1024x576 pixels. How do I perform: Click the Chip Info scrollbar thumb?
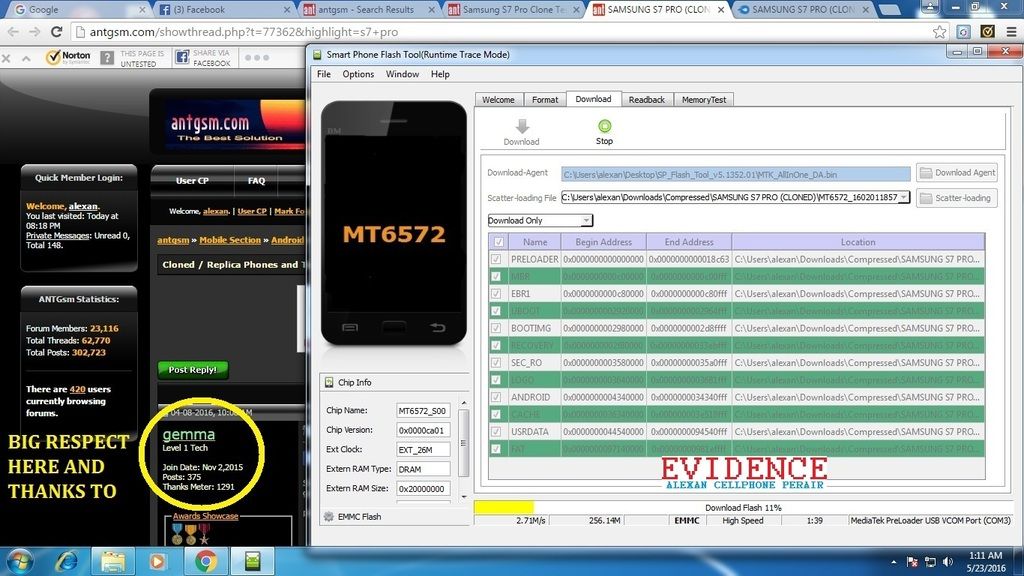tap(464, 443)
